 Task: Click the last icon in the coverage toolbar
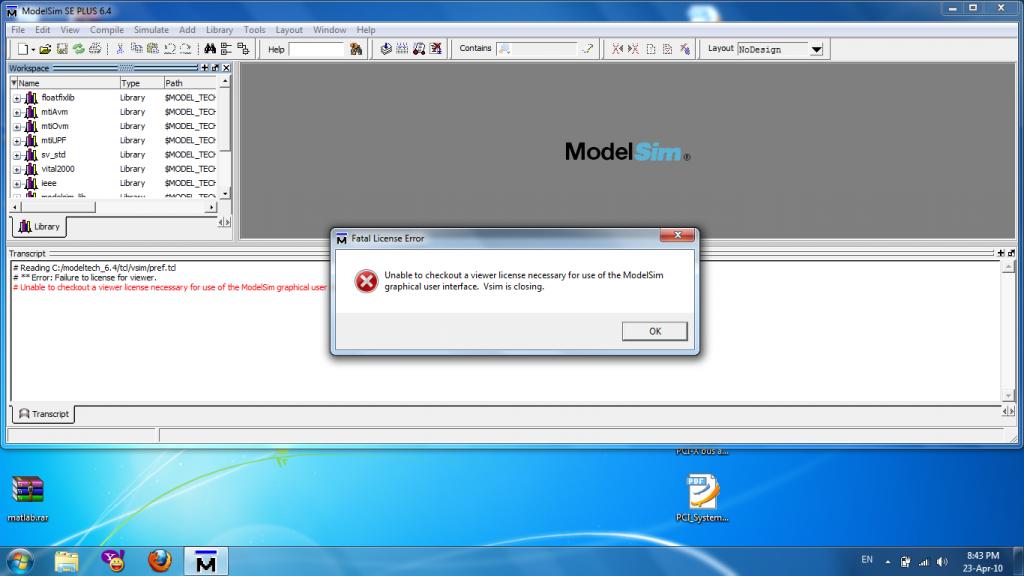[684, 49]
